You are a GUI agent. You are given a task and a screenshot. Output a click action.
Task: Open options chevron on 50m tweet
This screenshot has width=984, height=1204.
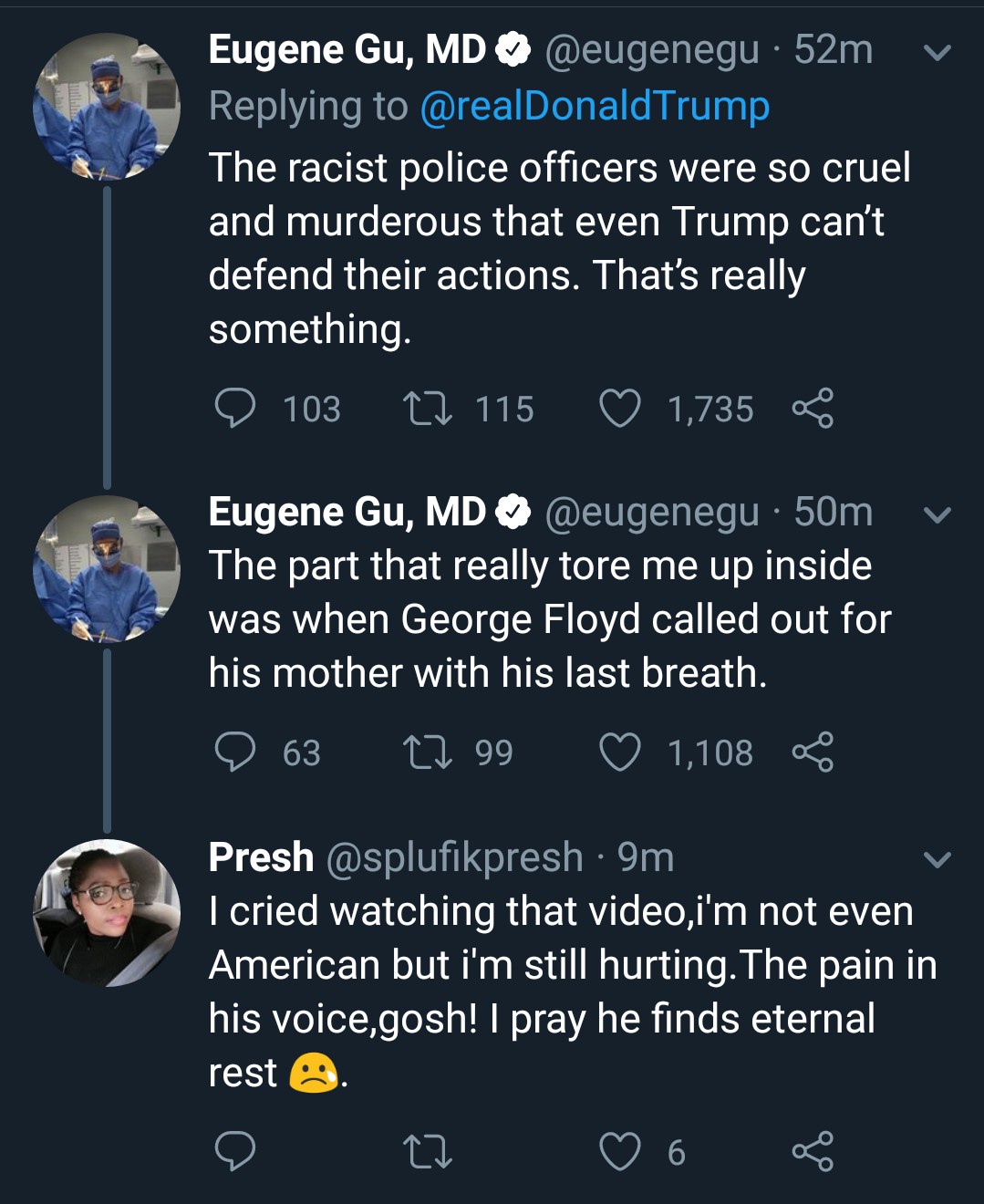click(x=937, y=515)
